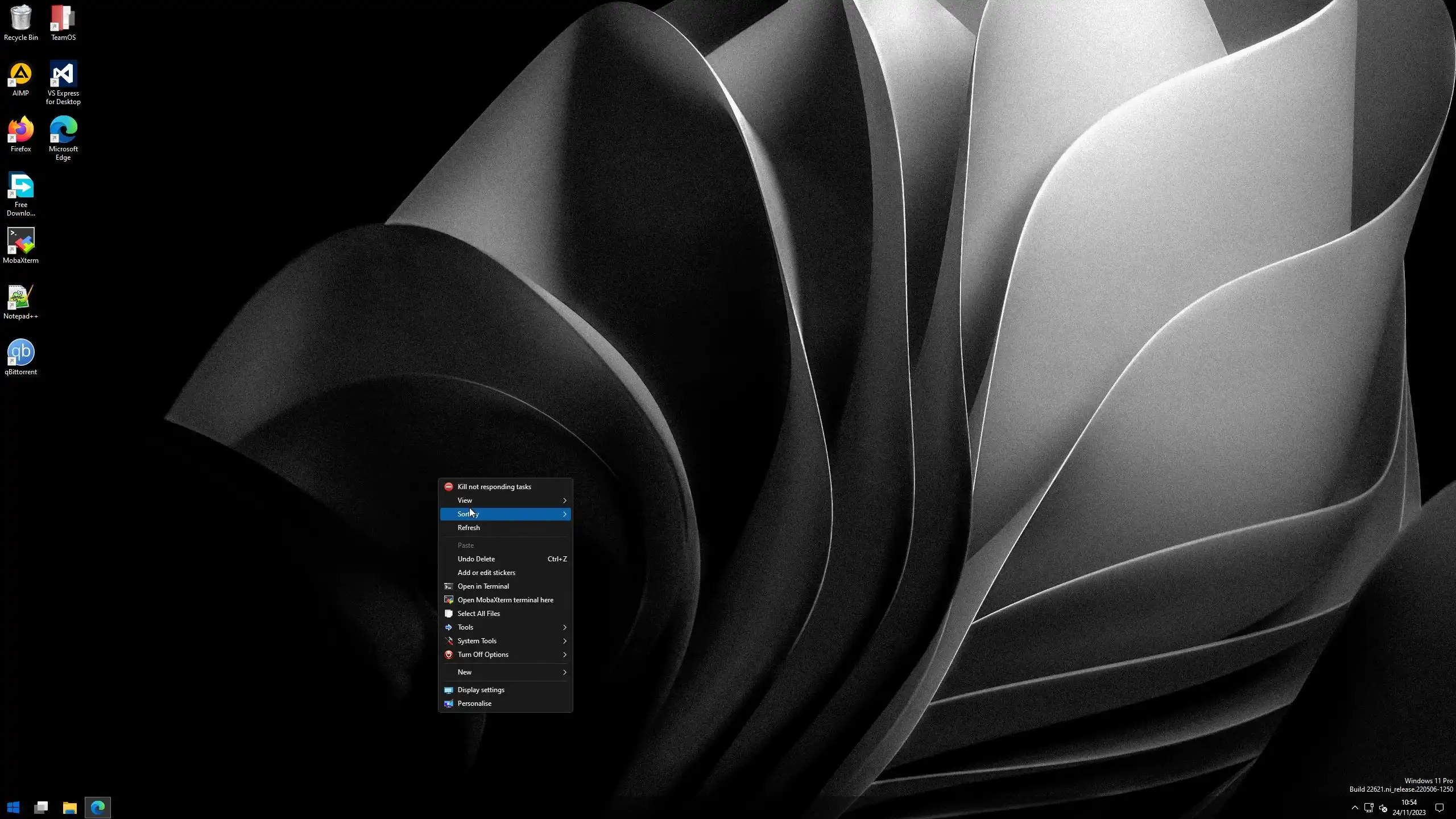Image resolution: width=1456 pixels, height=819 pixels.
Task: Launch the AIMP desktop shortcut
Action: (21, 75)
